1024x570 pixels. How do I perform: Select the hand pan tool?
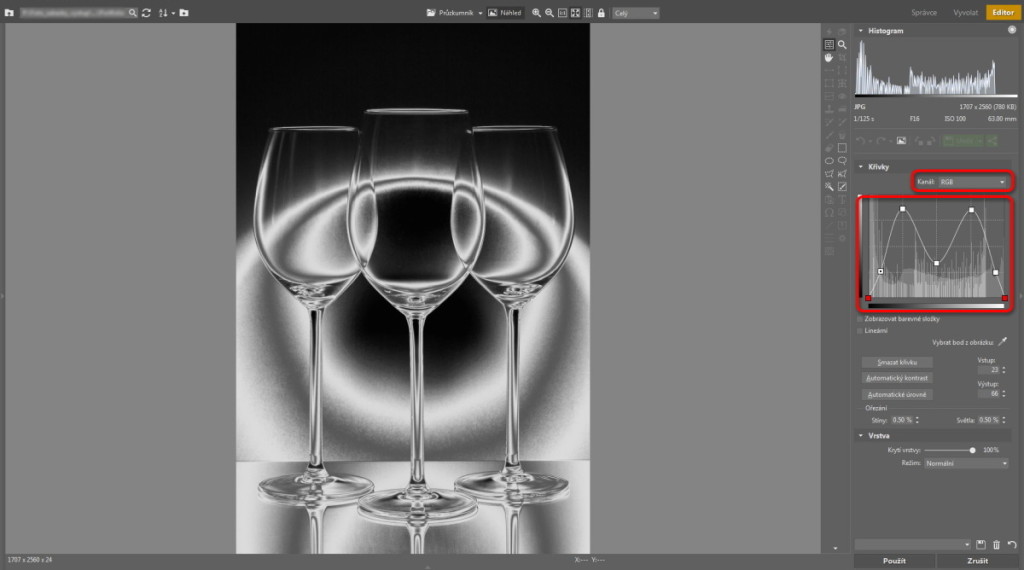coord(829,57)
